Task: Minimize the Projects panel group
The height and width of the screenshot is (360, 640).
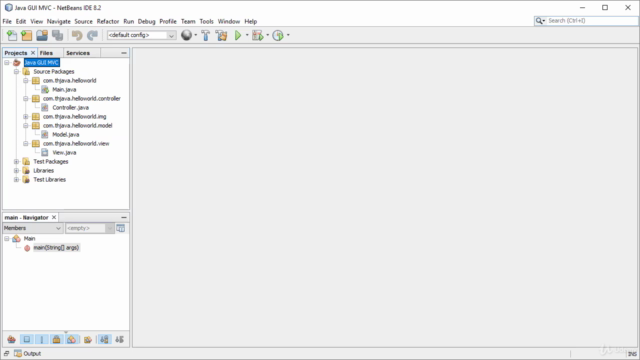Action: (124, 53)
